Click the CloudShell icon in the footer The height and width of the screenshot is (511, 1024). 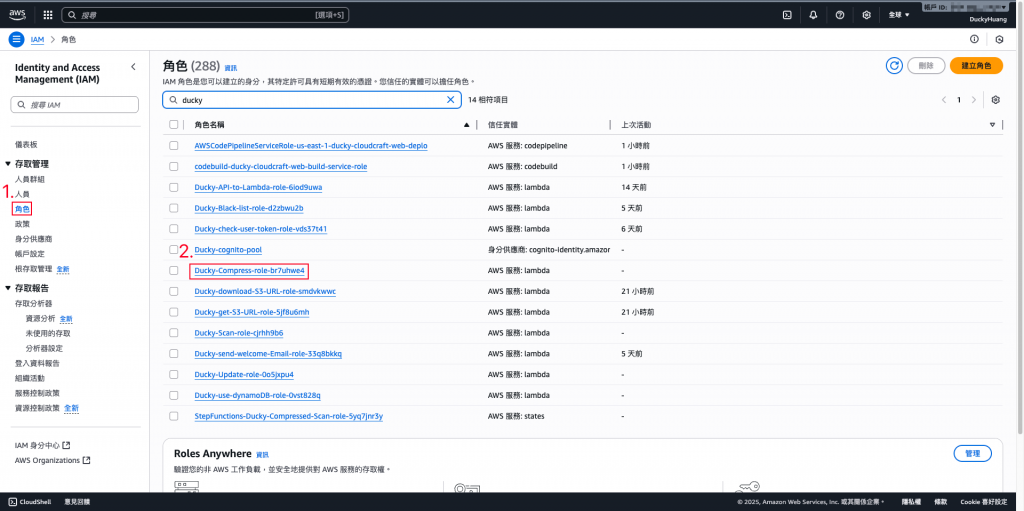click(x=14, y=501)
